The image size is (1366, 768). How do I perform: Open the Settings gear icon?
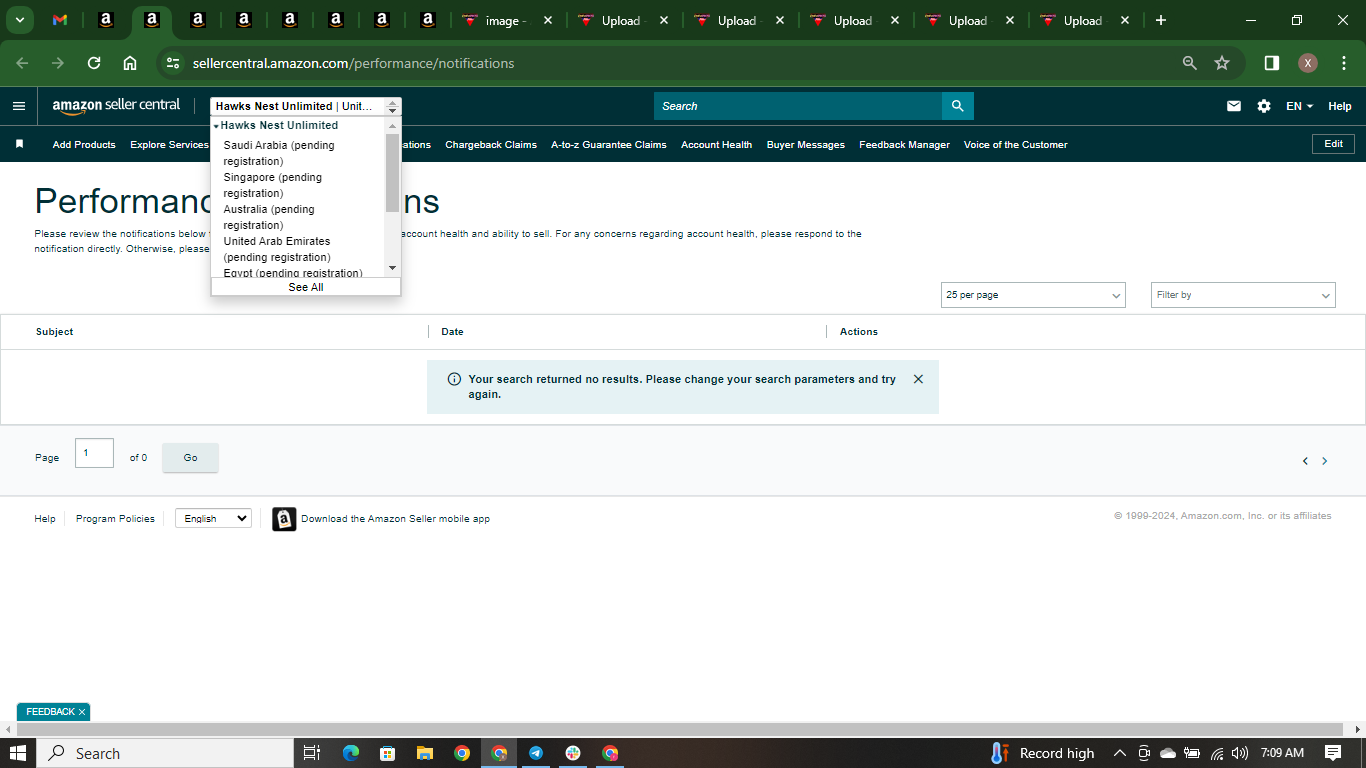coord(1264,106)
